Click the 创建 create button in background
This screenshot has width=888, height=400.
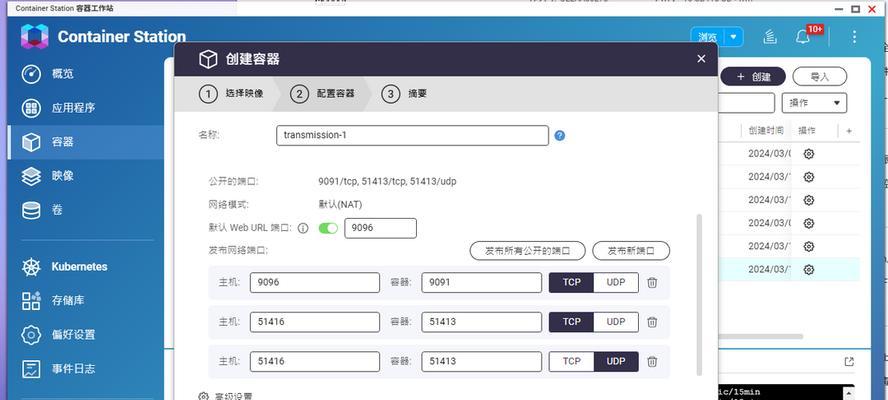tap(753, 76)
